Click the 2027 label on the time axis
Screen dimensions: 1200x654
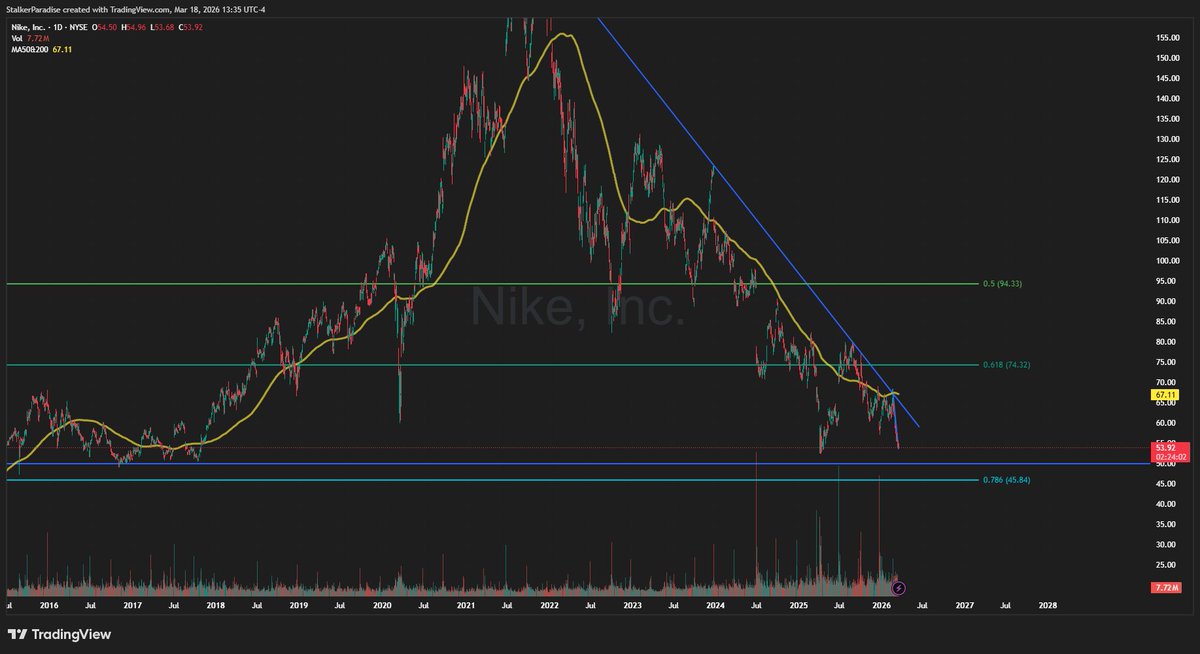tap(965, 605)
